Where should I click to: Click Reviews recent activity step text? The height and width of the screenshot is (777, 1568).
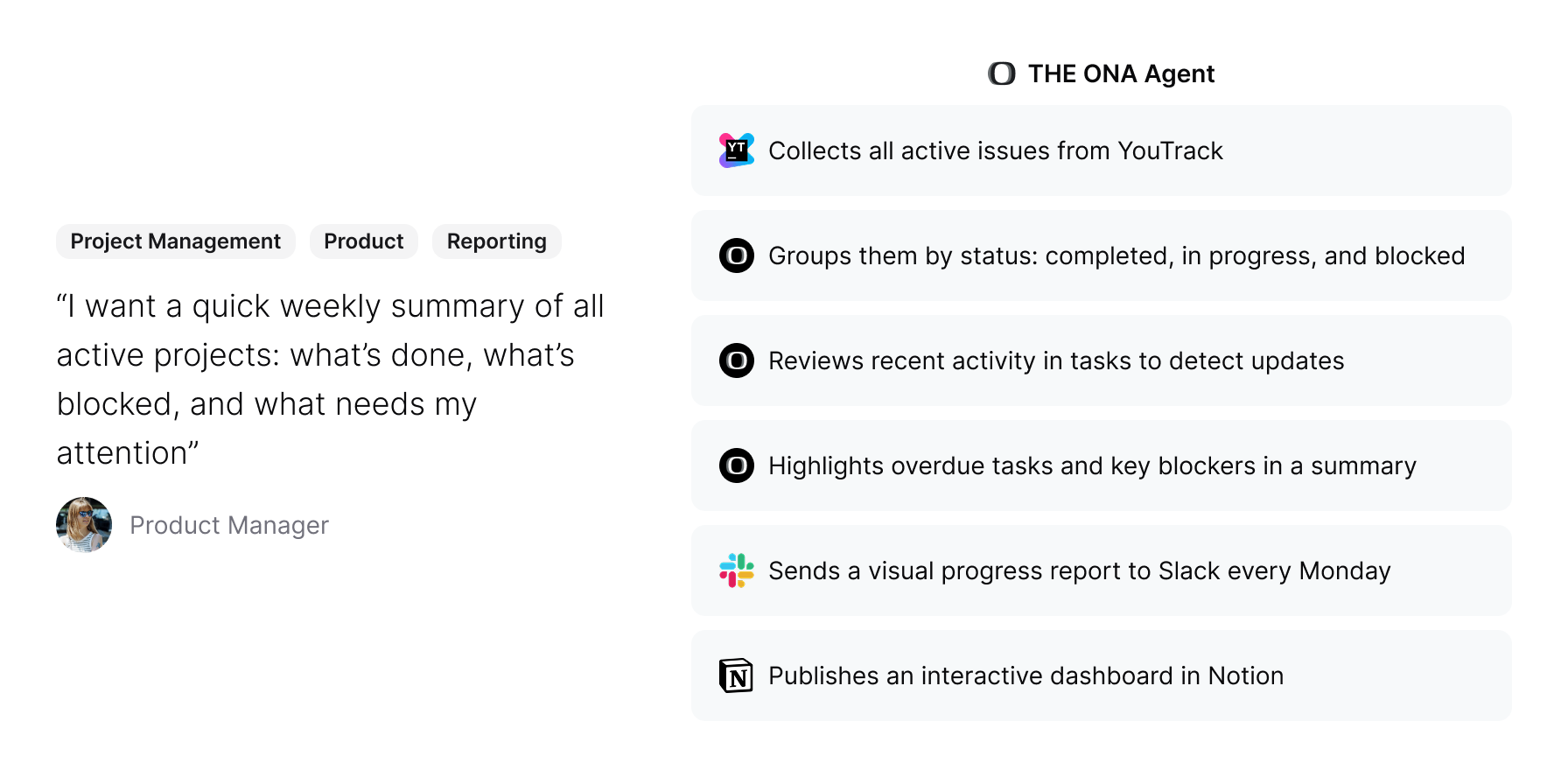(x=1055, y=360)
